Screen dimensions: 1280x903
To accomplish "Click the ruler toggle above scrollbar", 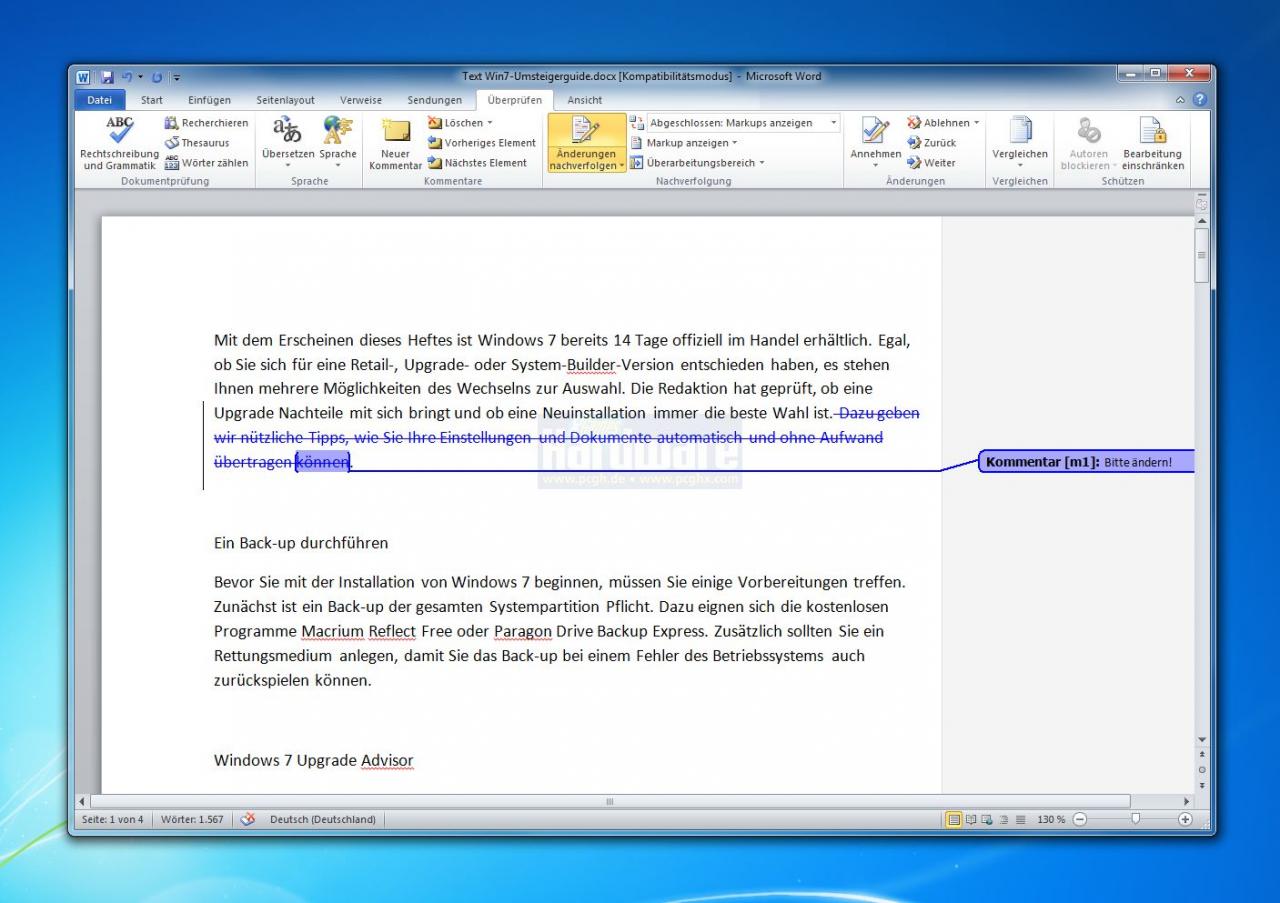I will point(1202,203).
